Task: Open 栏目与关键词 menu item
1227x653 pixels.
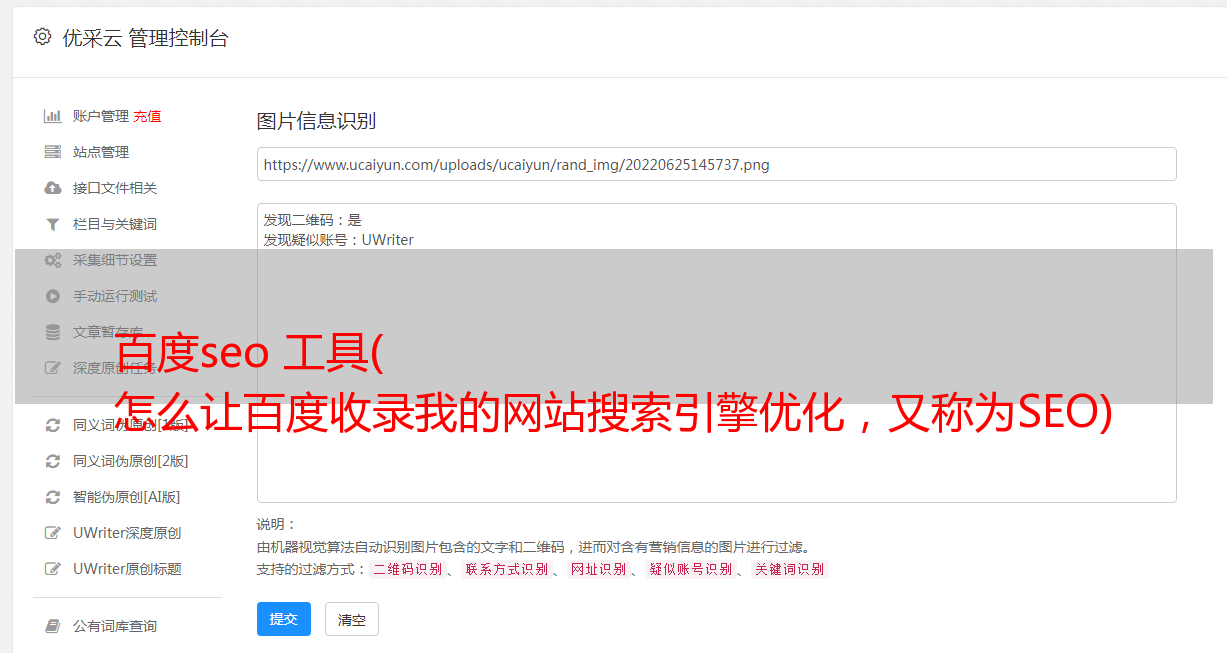Action: [x=115, y=224]
